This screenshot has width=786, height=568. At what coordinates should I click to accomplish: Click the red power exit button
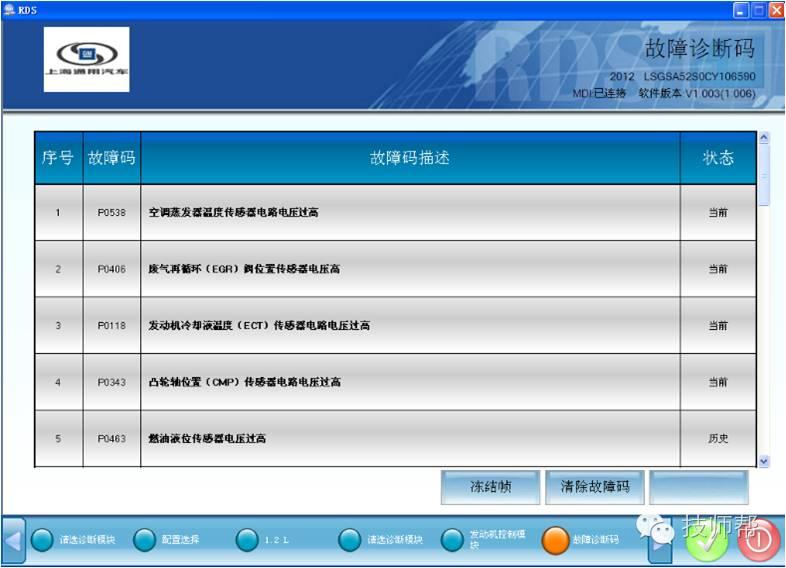coord(758,540)
